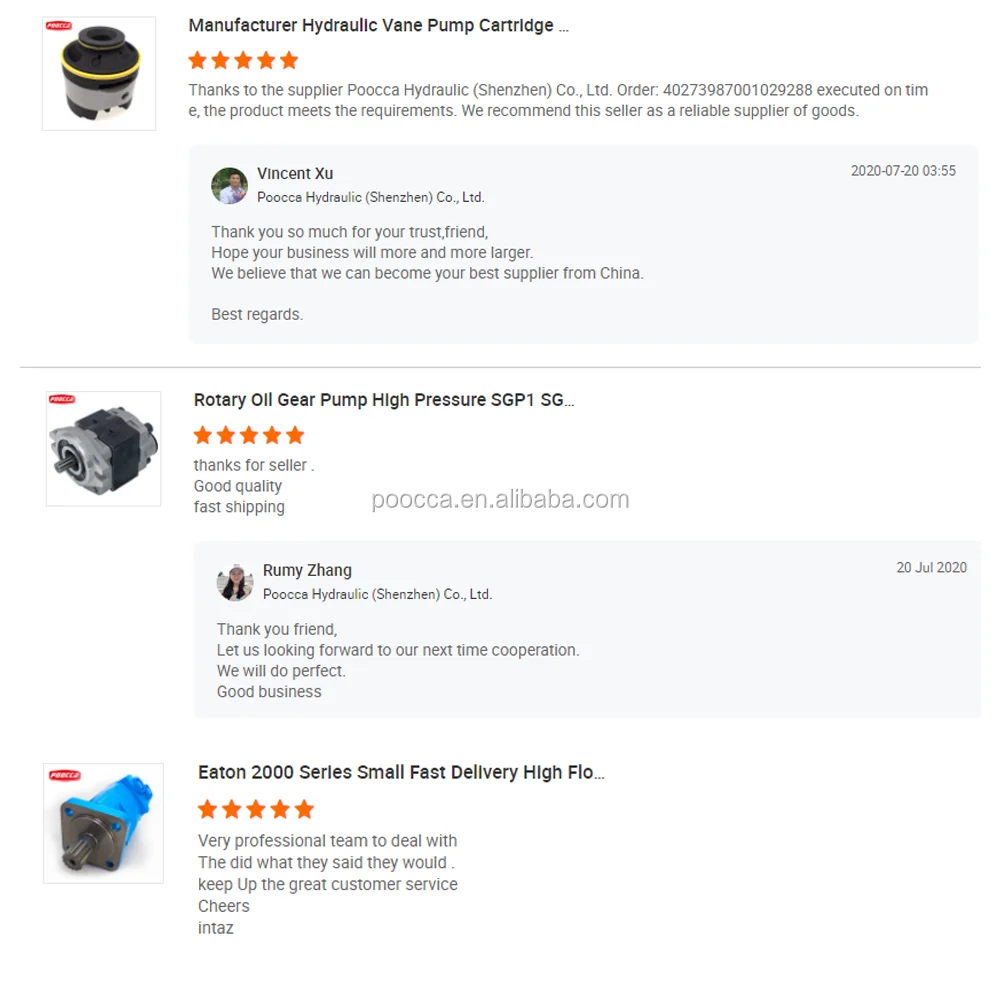This screenshot has width=1000, height=1000.
Task: Click the 2020-07-20 03:55 reply timestamp
Action: coord(903,171)
